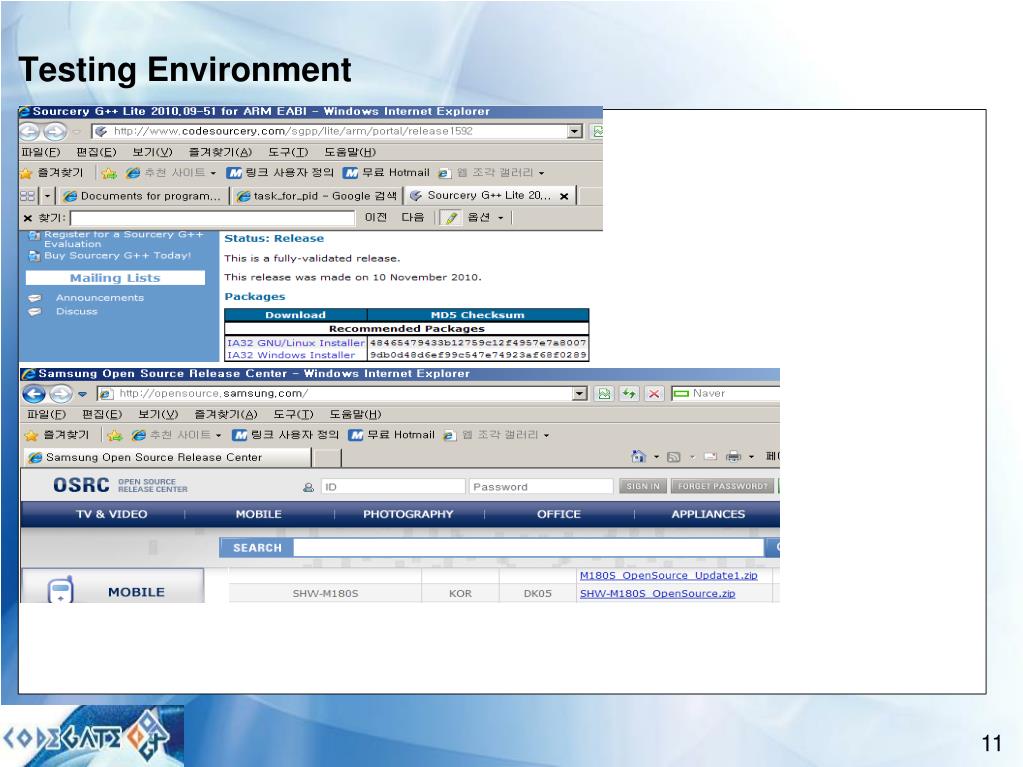Image resolution: width=1023 pixels, height=767 pixels.
Task: Click the mail icon in Samsung window toolbar
Action: pos(710,457)
